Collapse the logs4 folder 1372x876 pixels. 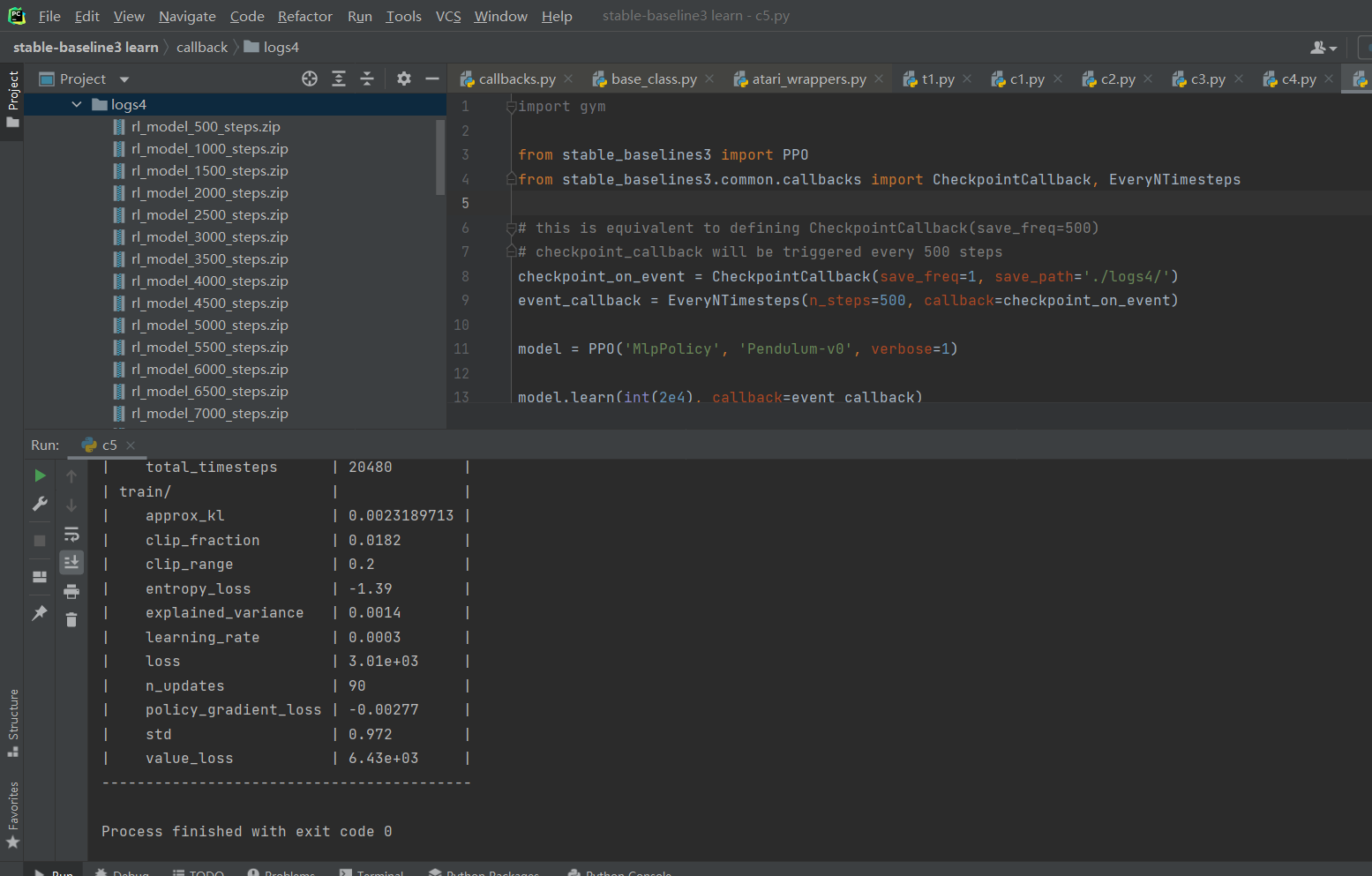click(76, 103)
